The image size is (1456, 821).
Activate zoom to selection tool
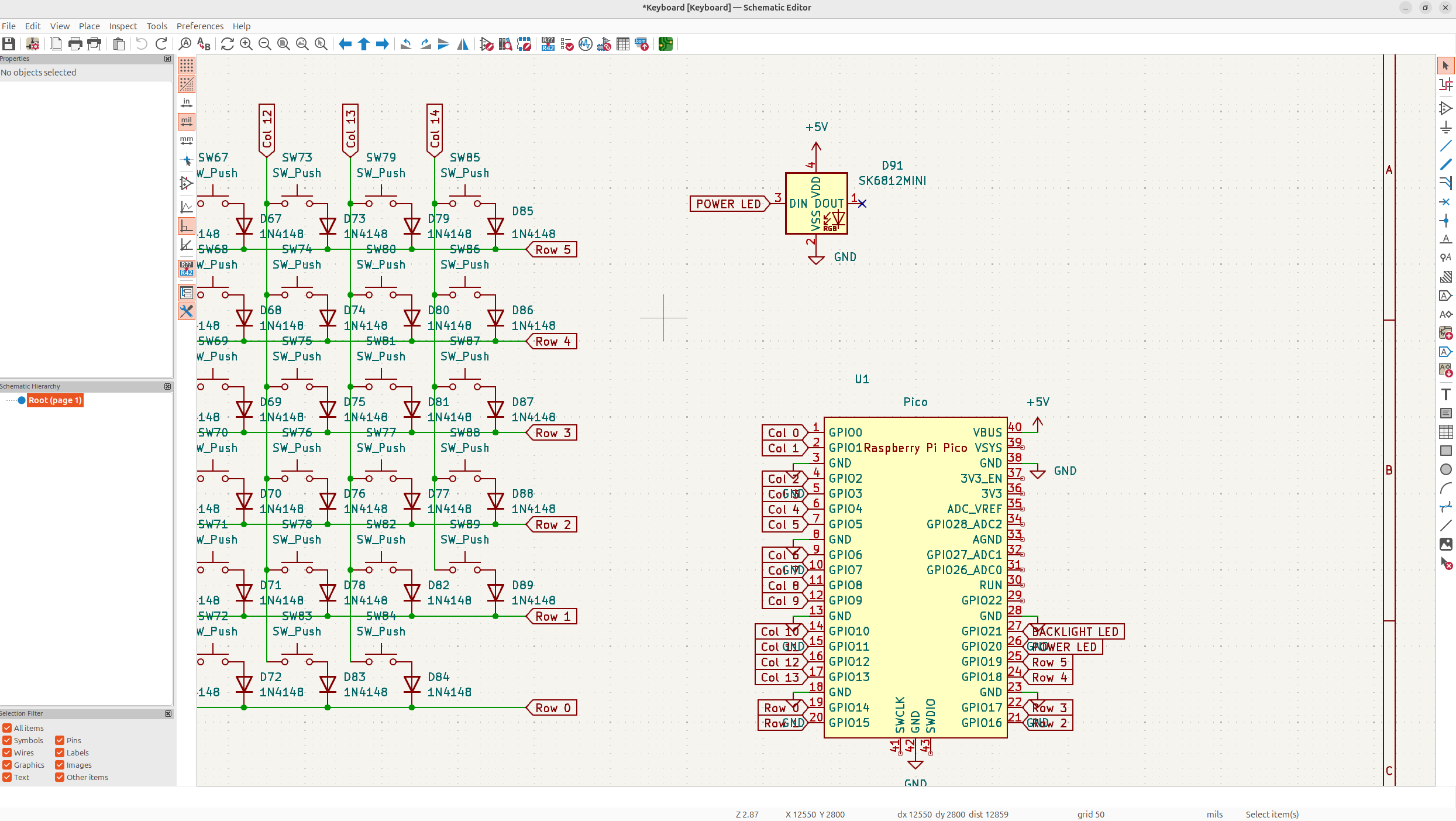tap(321, 44)
